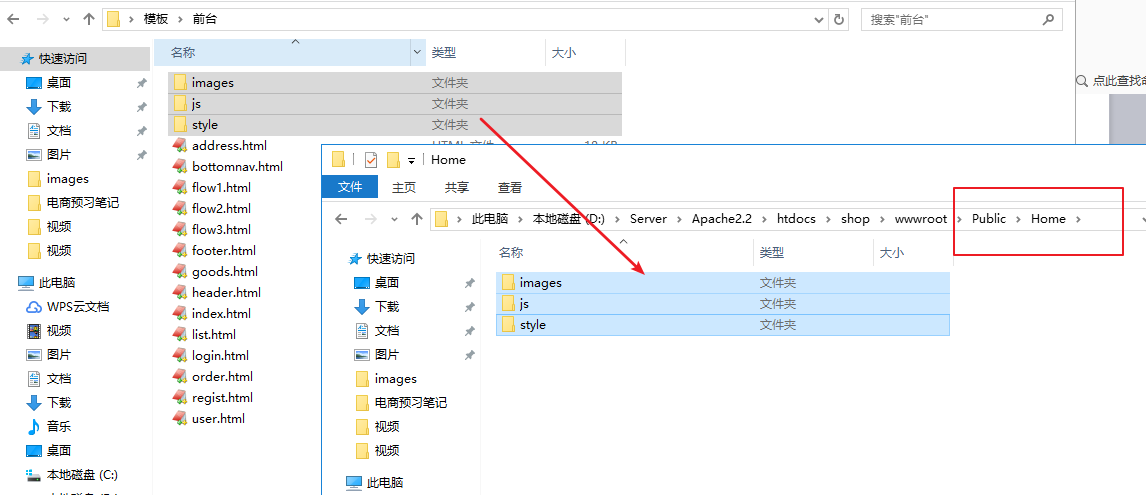The width and height of the screenshot is (1146, 495).
Task: Click wwwroot in the breadcrumb path
Action: [x=918, y=219]
